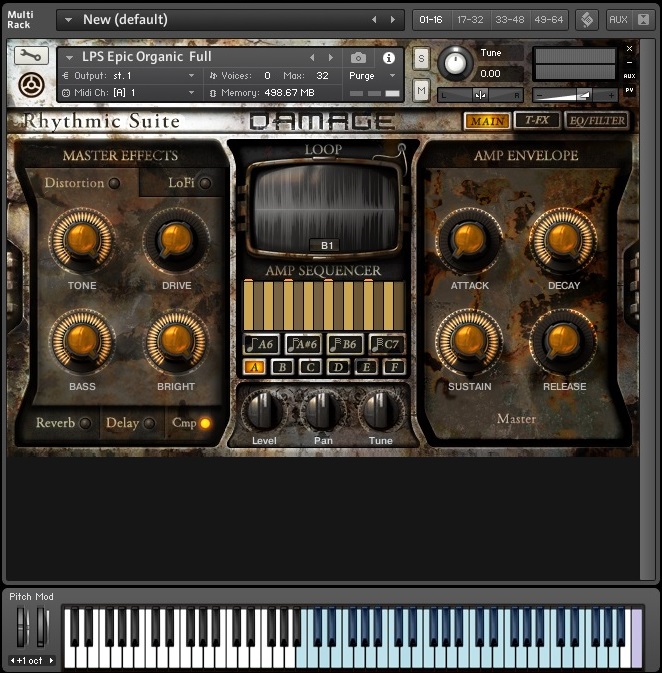Click the ATTACK knob
The height and width of the screenshot is (673, 662).
[469, 240]
